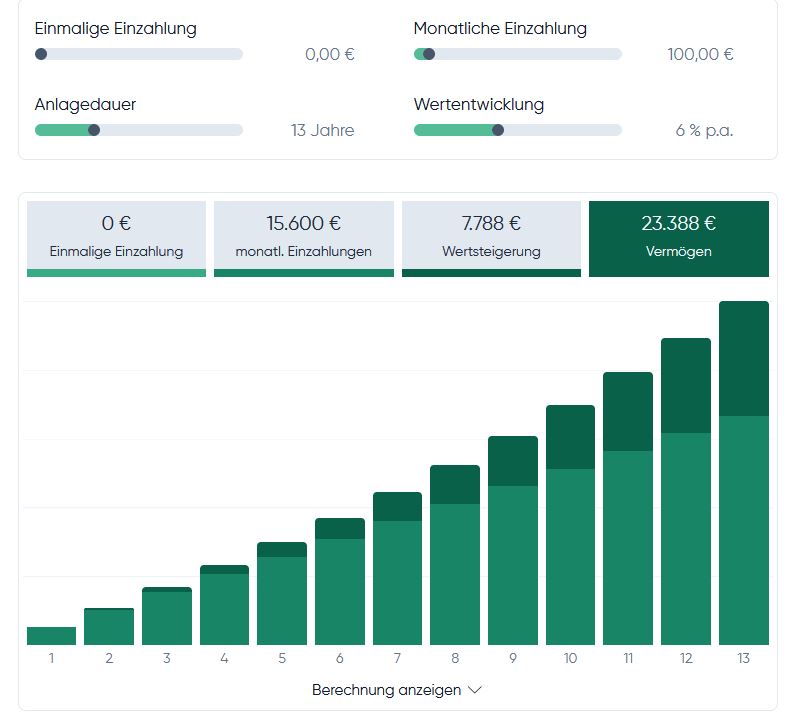The width and height of the screenshot is (800, 722).
Task: Click the 0,00 € one-time deposit value
Action: pos(329,54)
